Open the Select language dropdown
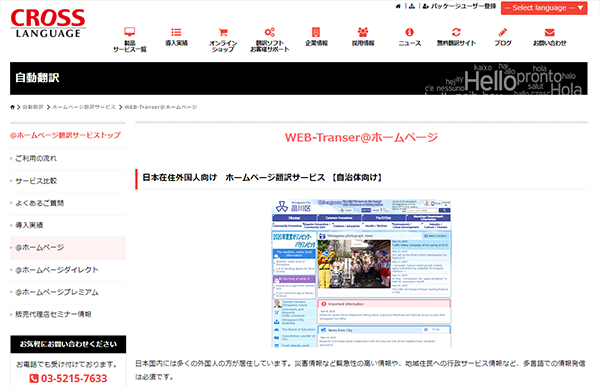The image size is (600, 386). click(x=544, y=8)
